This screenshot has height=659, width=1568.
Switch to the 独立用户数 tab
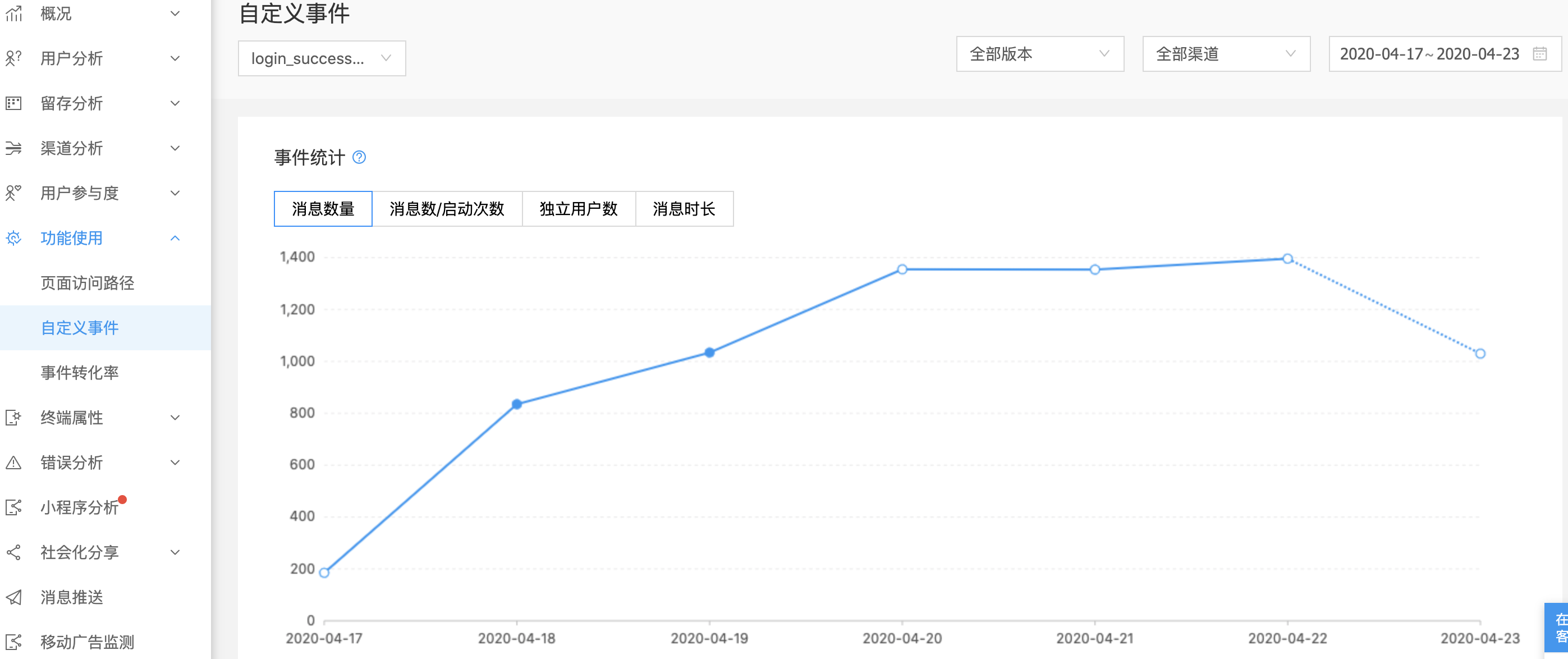click(x=578, y=209)
